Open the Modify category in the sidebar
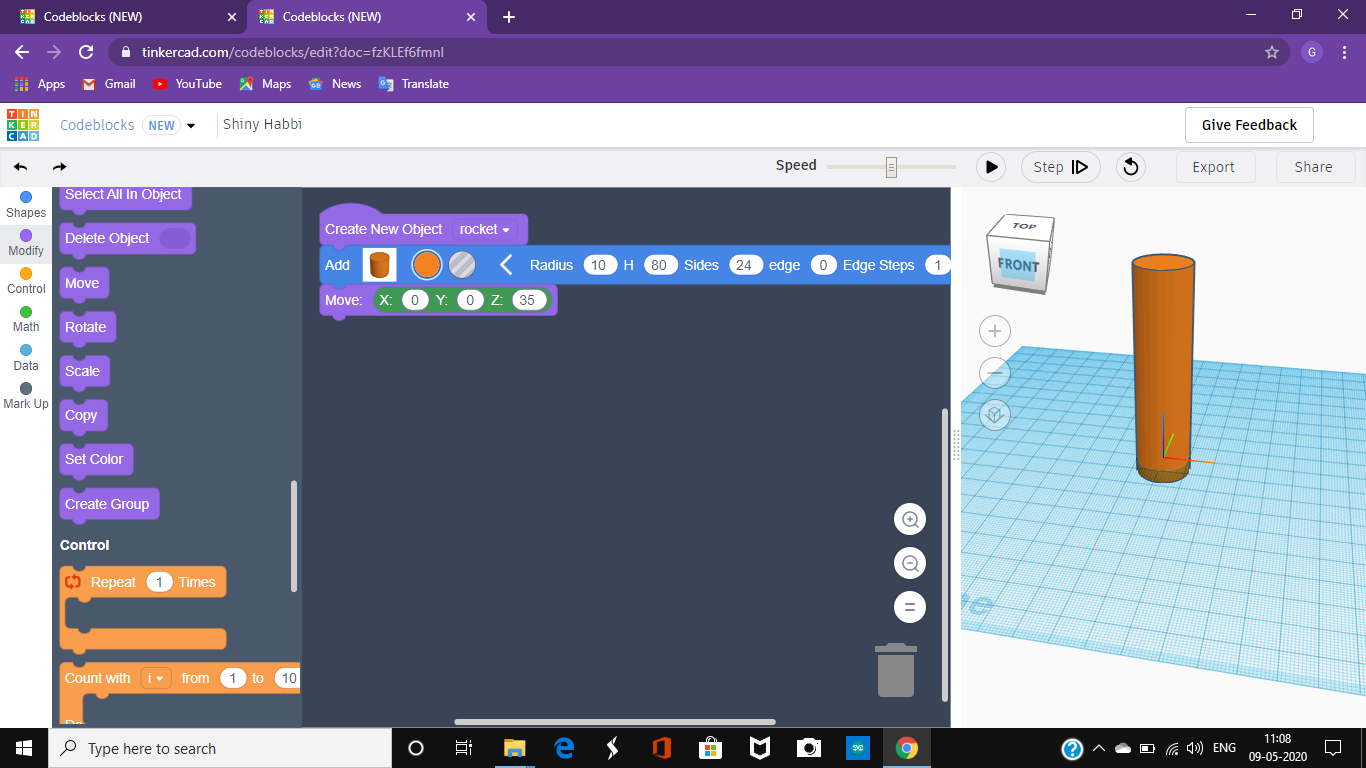 (25, 240)
